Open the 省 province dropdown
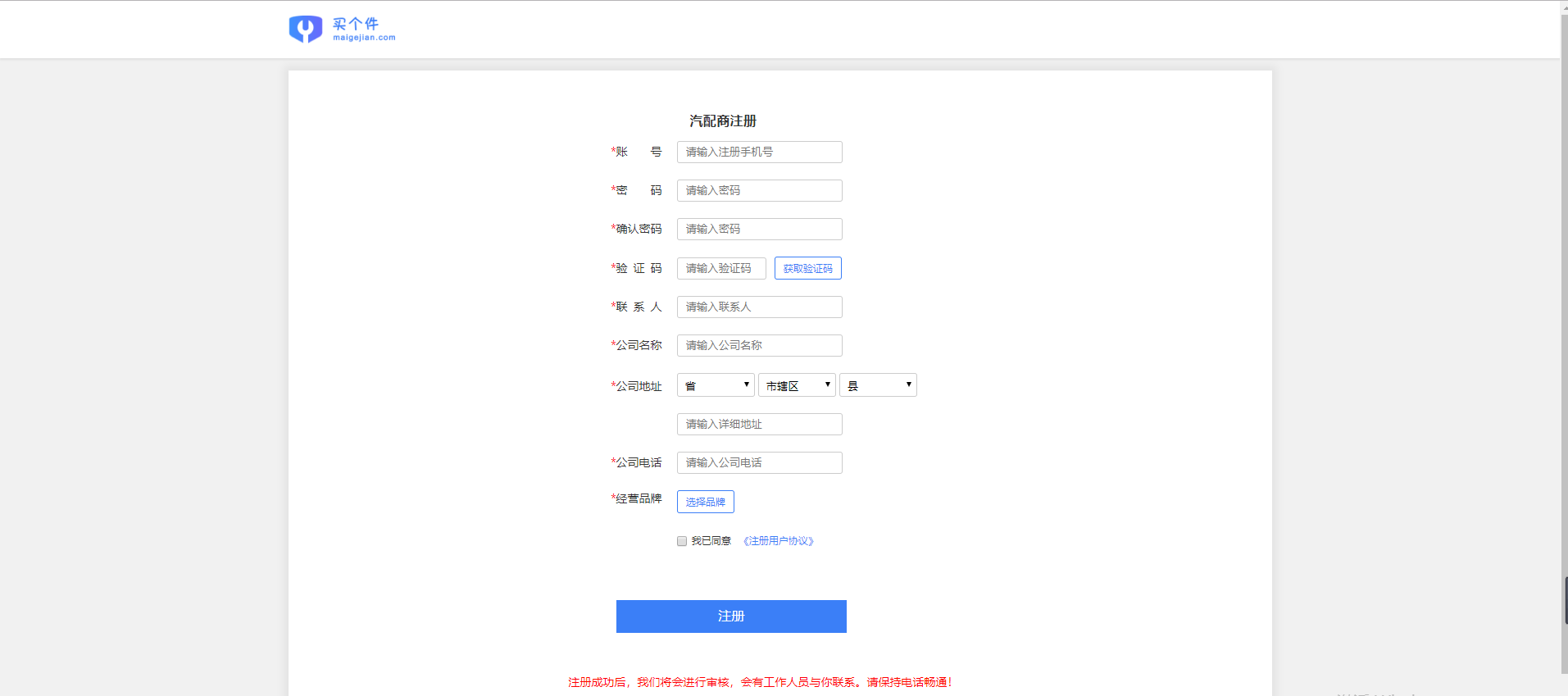 click(716, 385)
